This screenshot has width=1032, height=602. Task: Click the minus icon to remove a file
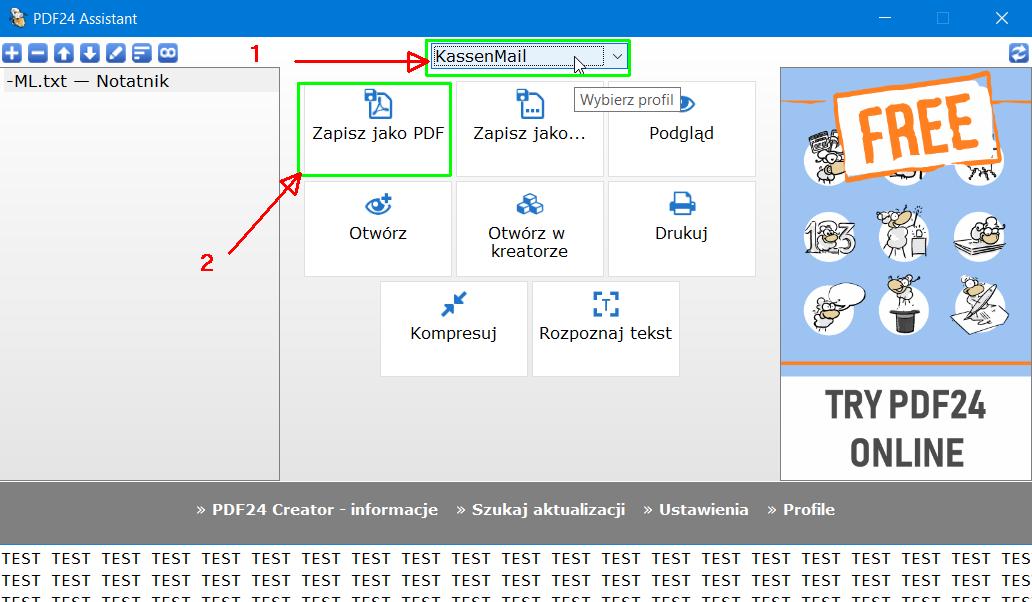pyautogui.click(x=38, y=53)
